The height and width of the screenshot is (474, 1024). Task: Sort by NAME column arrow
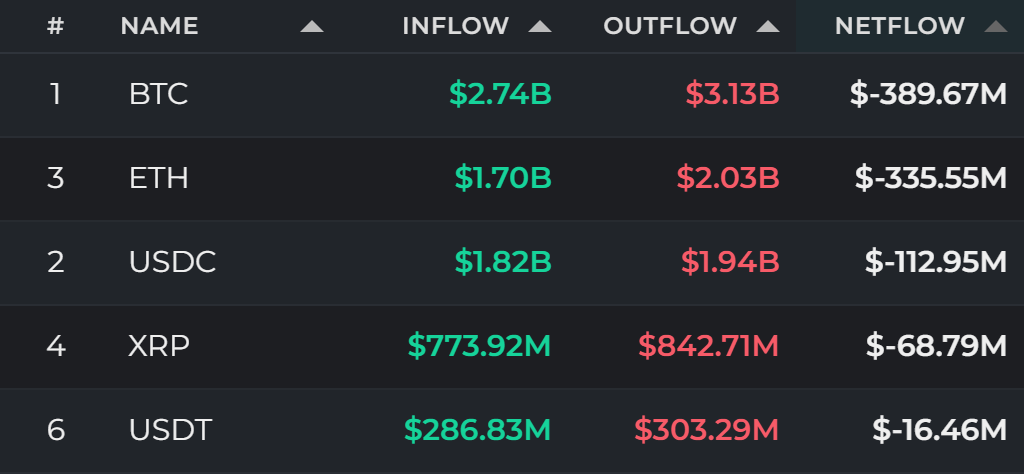tap(312, 27)
